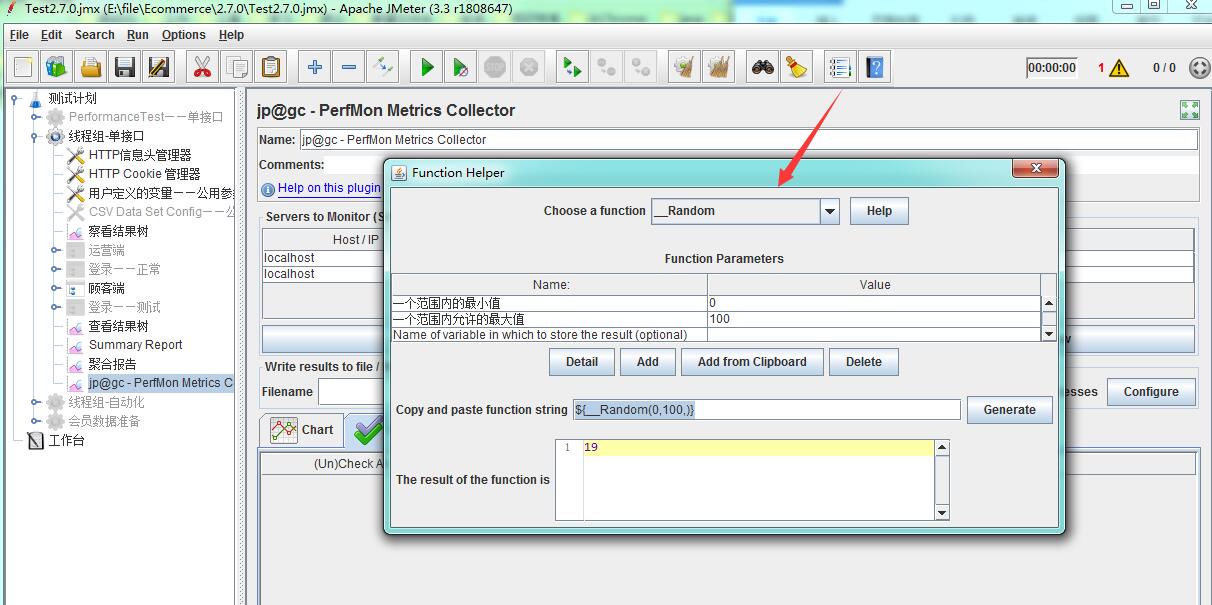Switch to the Chart tab
1212x605 pixels.
[x=303, y=430]
